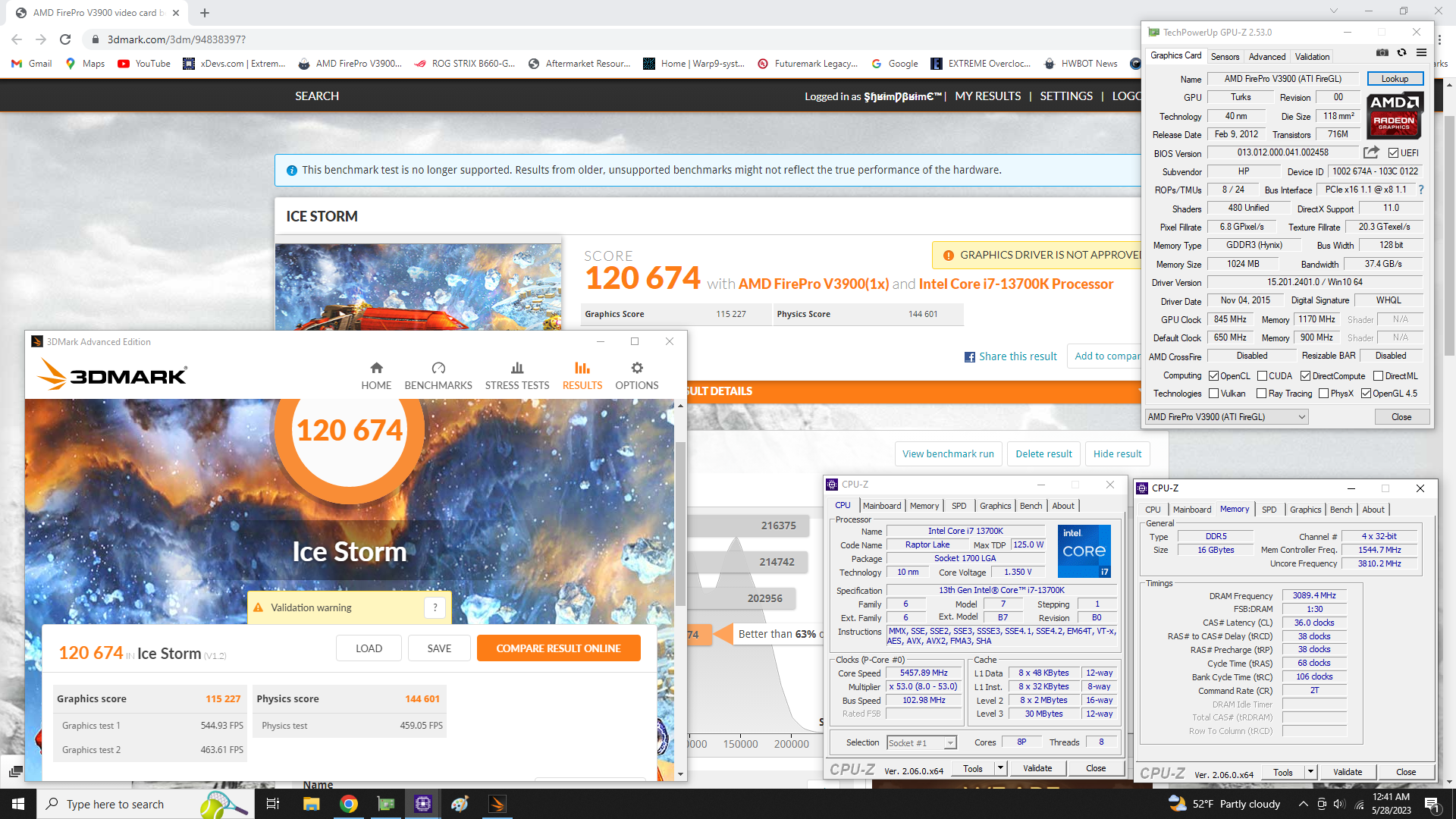Open the GPU selection dropdown in GPU-Z
Viewport: 1456px width, 819px height.
coord(1227,417)
